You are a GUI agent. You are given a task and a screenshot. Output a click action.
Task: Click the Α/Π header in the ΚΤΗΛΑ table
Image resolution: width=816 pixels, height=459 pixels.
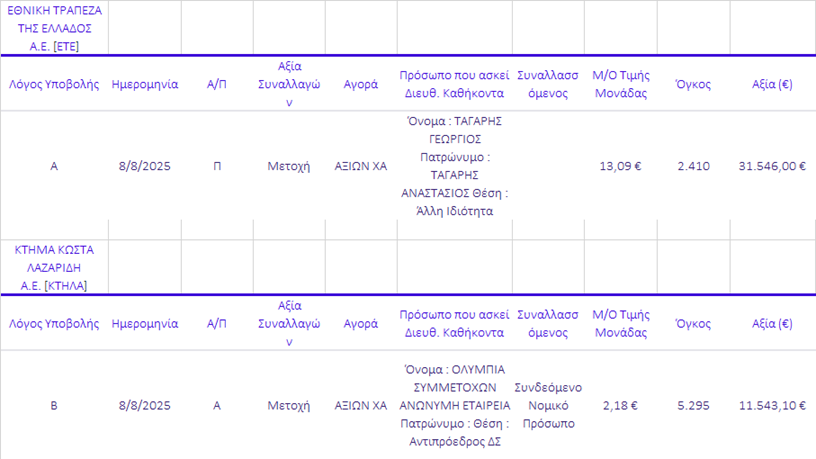[x=217, y=324]
